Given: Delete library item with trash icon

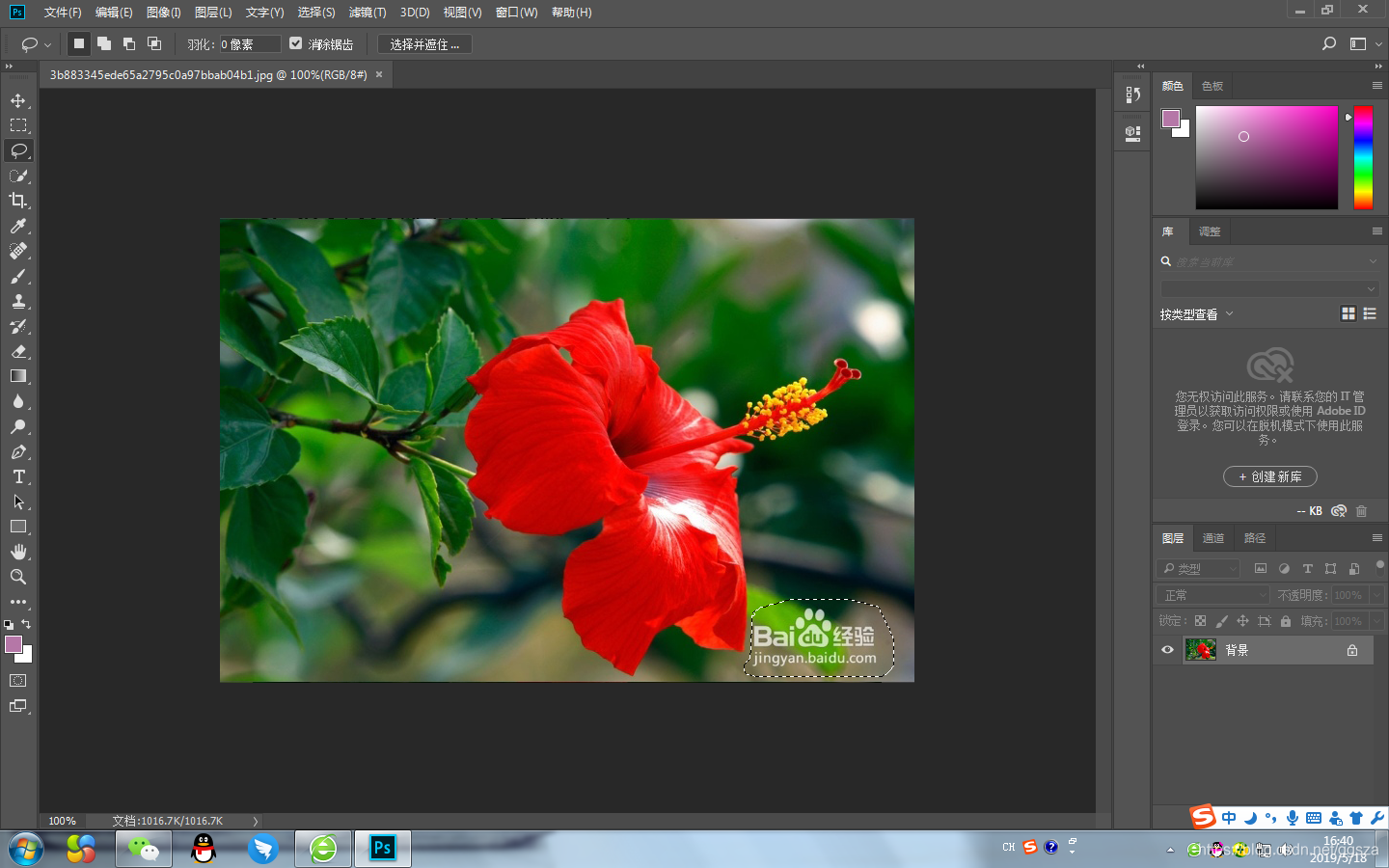Looking at the screenshot, I should [x=1362, y=511].
